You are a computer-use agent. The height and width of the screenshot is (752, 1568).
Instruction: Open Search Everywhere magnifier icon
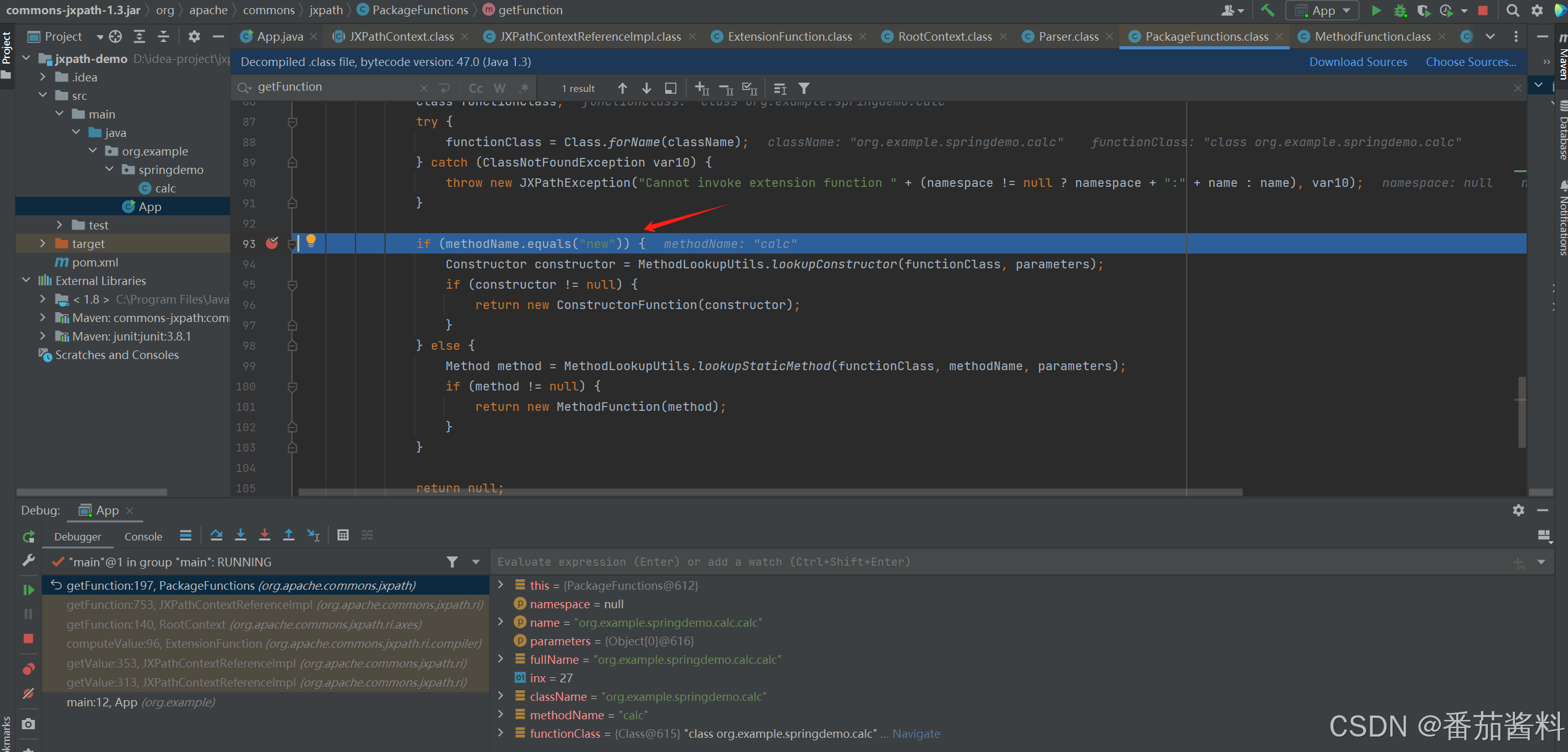click(1512, 10)
